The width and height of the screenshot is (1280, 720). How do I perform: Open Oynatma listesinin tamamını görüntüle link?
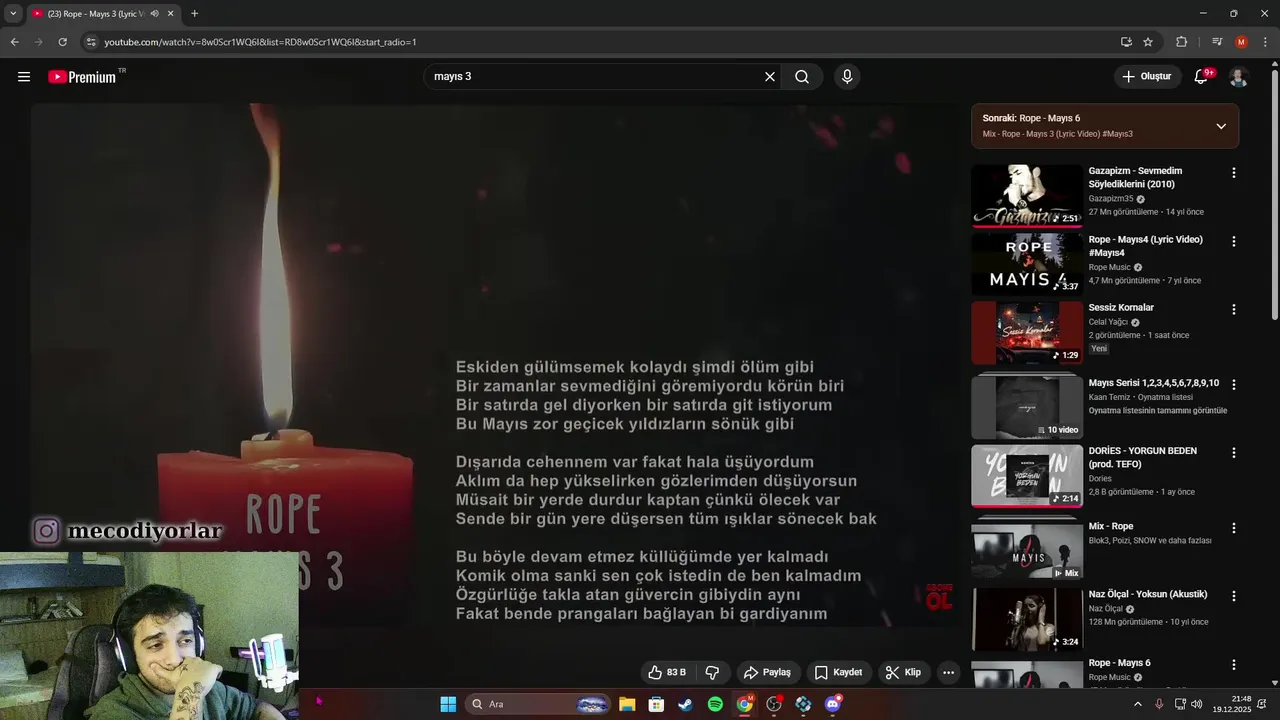coord(1158,410)
